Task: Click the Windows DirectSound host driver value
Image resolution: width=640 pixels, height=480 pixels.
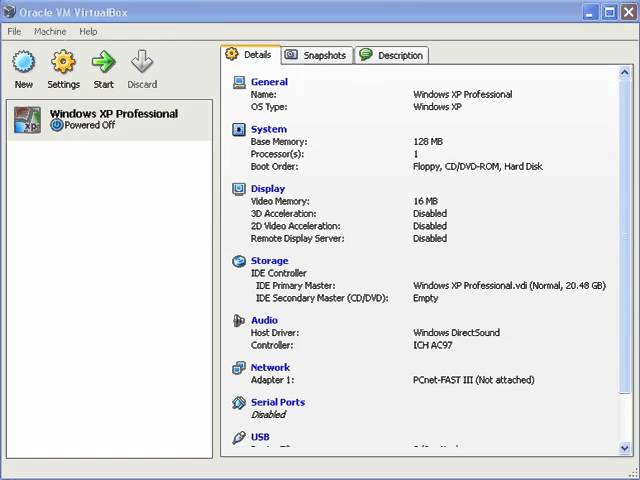Action: (456, 333)
